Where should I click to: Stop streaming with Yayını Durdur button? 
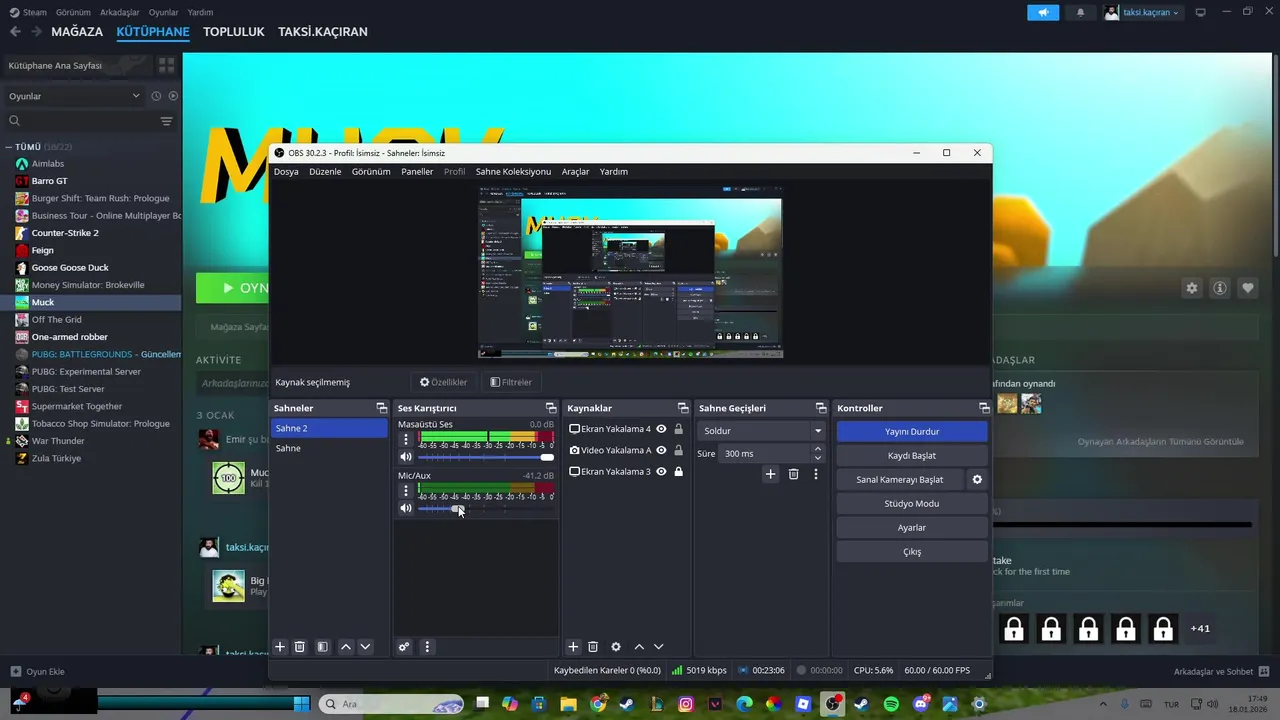tap(912, 431)
